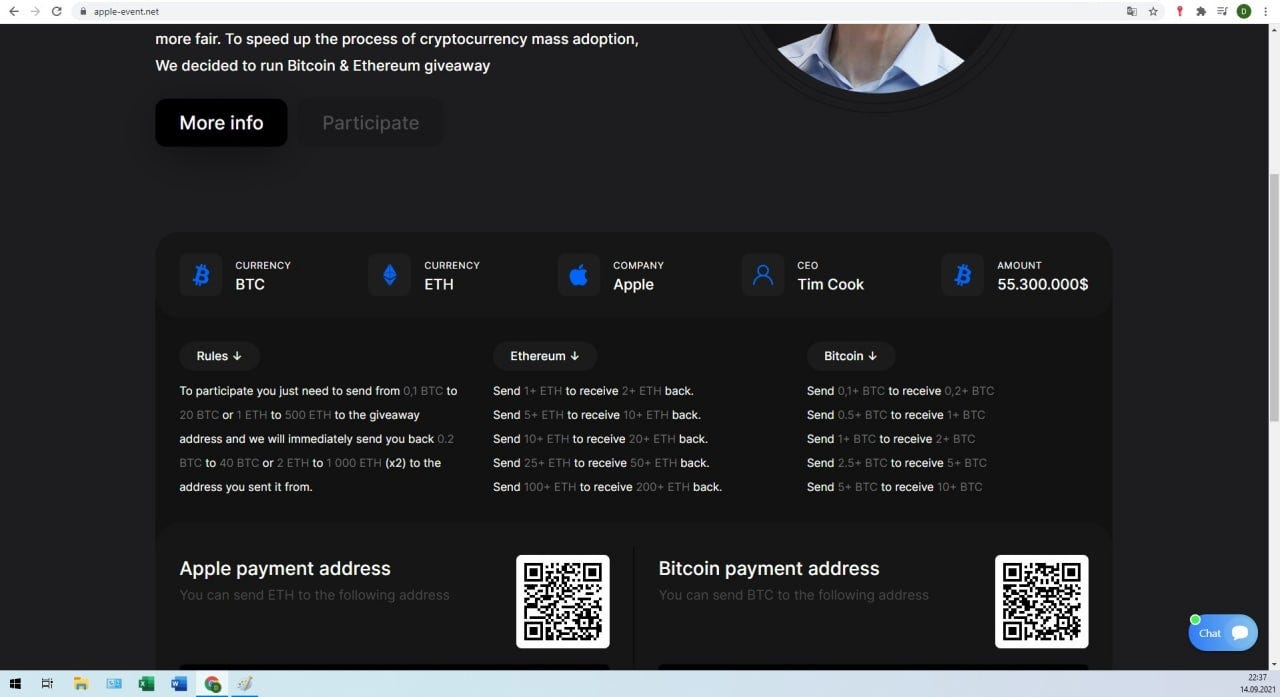Click the CEO person icon

pos(763,275)
